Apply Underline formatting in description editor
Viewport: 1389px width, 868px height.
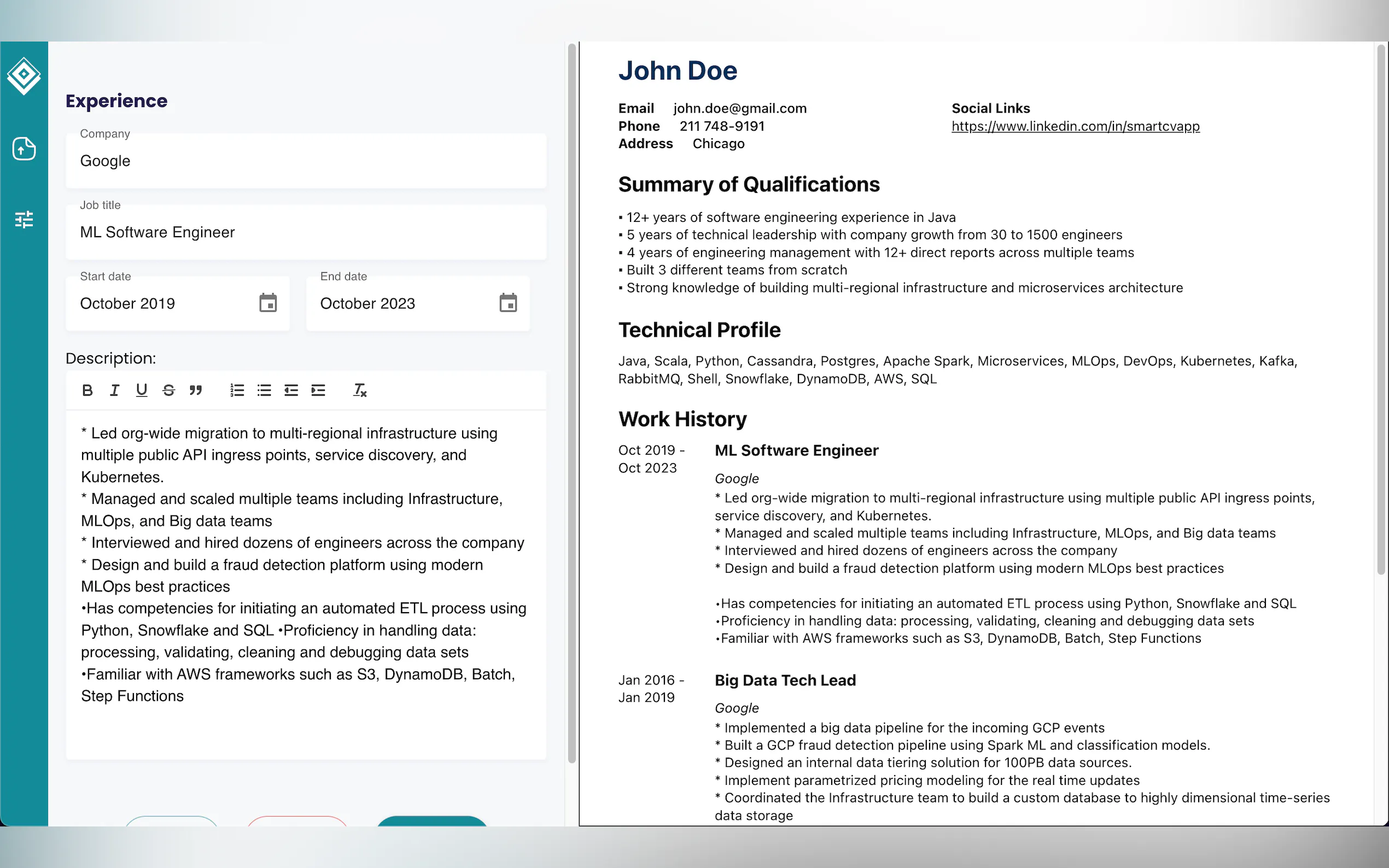[x=141, y=390]
